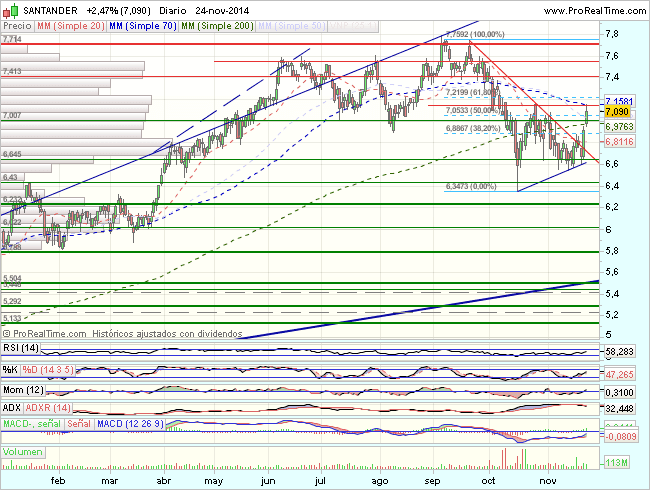This screenshot has width=650, height=490.
Task: Click the 6,8116 red price tag
Action: click(x=619, y=142)
